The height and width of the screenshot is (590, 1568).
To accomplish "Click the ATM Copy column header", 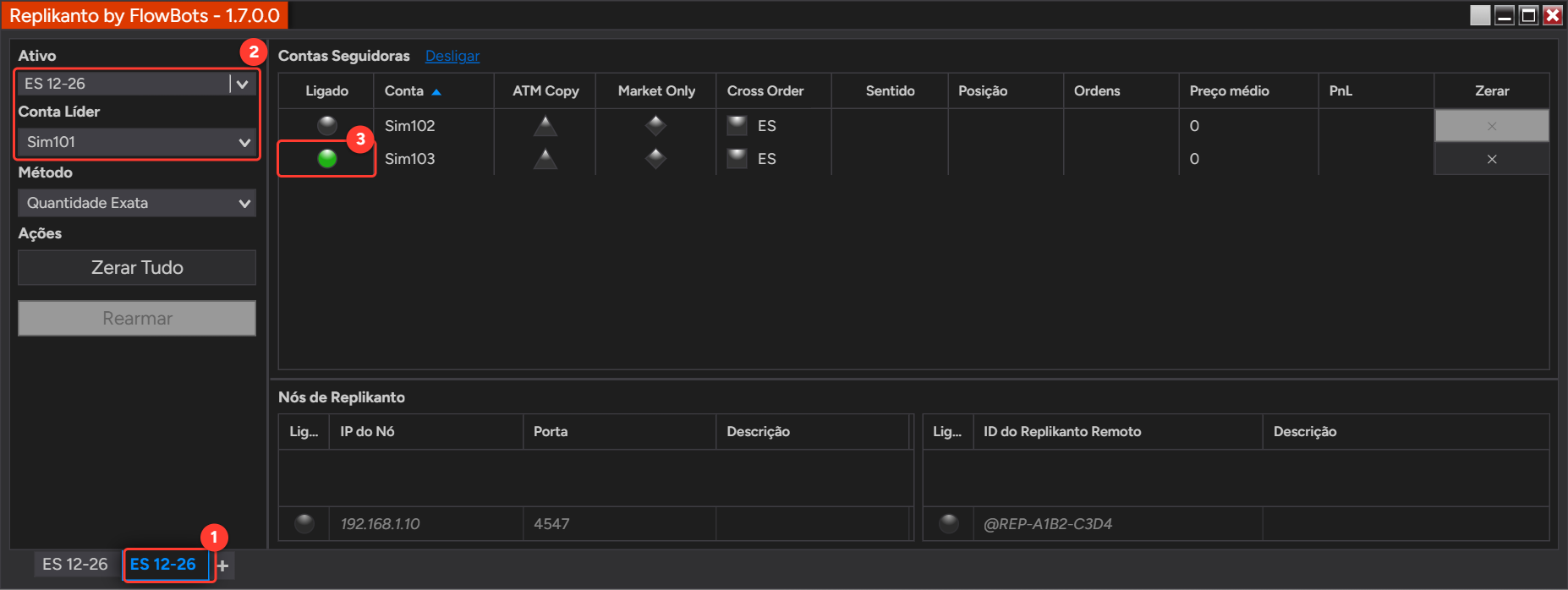I will (x=546, y=90).
